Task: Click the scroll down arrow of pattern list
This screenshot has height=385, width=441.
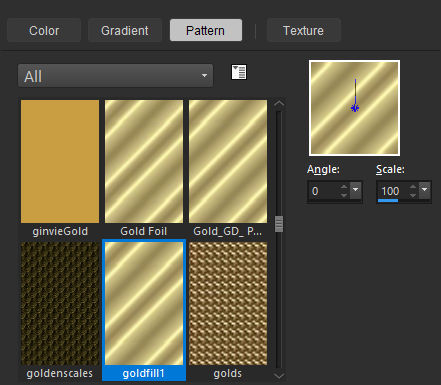Action: (279, 376)
